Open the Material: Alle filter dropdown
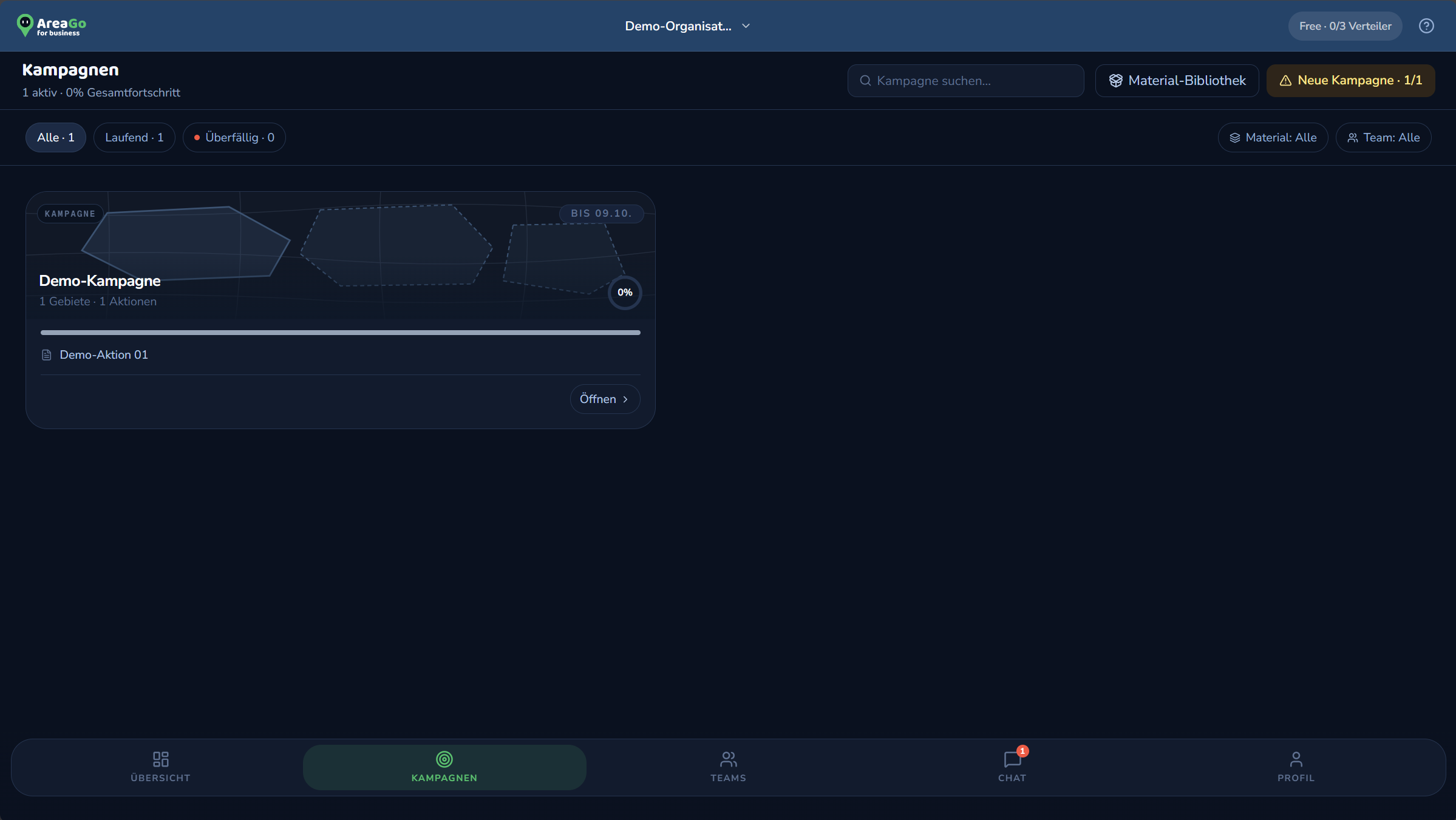1456x820 pixels. (x=1273, y=138)
